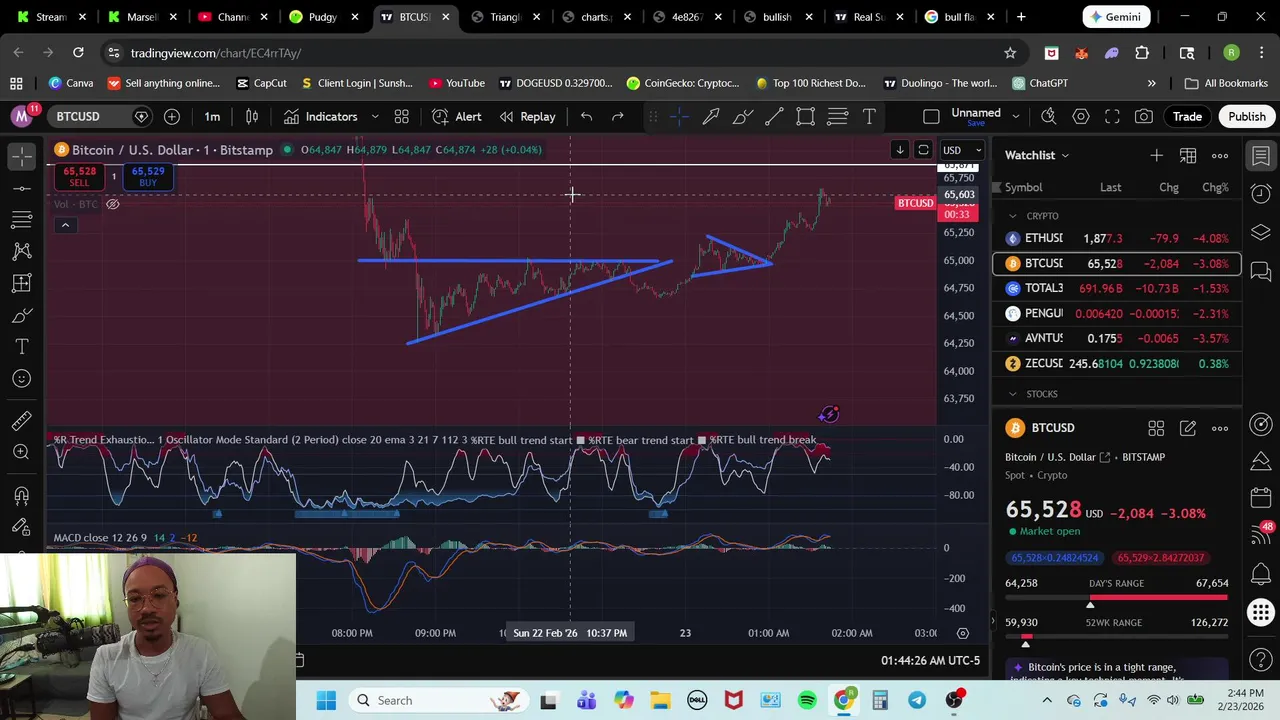Toggle the chart layout select square box
This screenshot has height=720, width=1280.
pyautogui.click(x=931, y=117)
